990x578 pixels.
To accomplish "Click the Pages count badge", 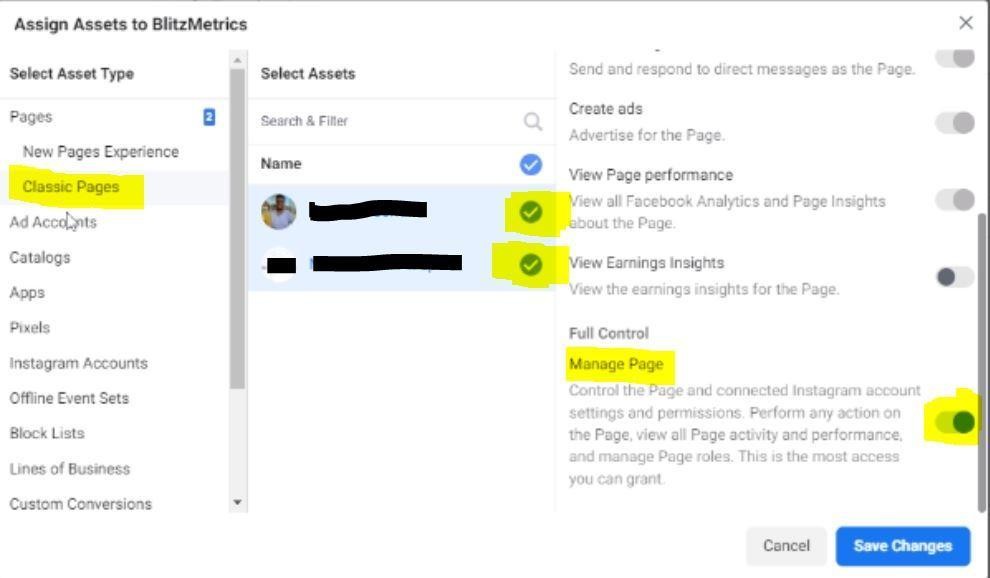I will pyautogui.click(x=209, y=117).
